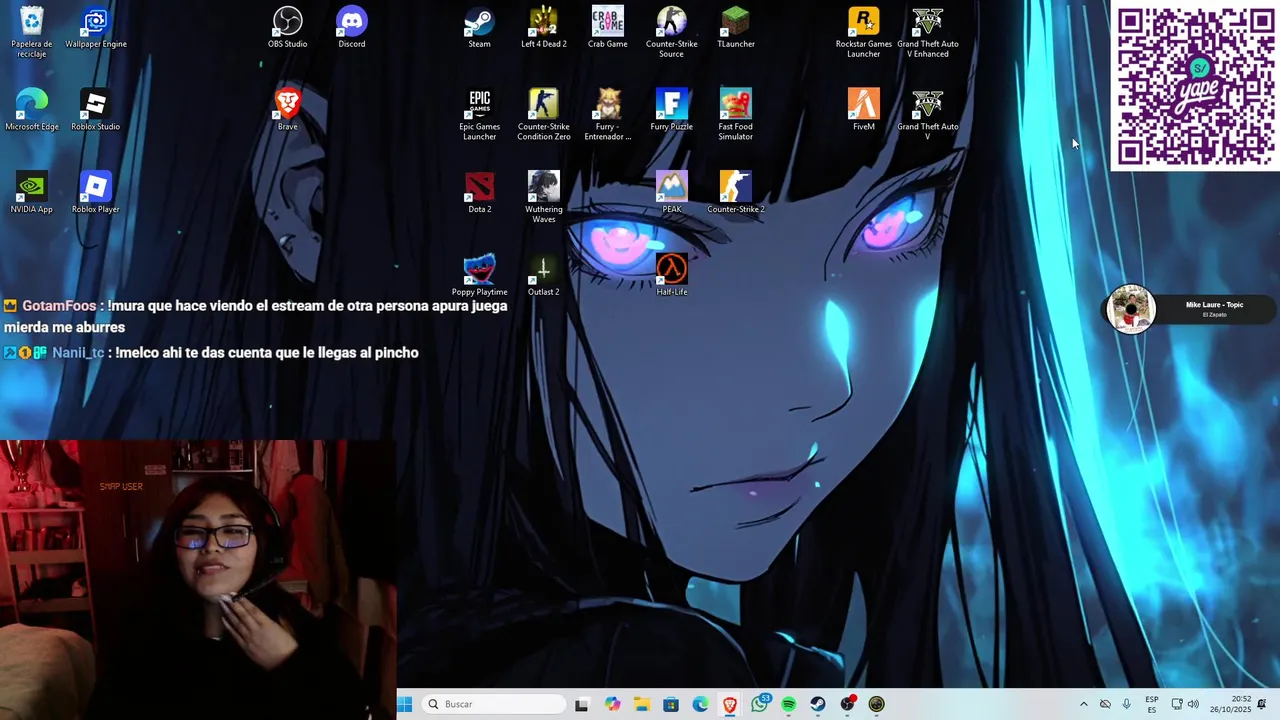Click the Buscar taskbar search box
The image size is (1280, 720).
coord(494,704)
